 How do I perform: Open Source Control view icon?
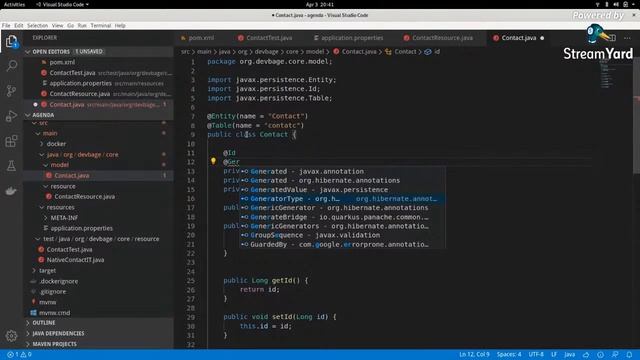(x=11, y=91)
